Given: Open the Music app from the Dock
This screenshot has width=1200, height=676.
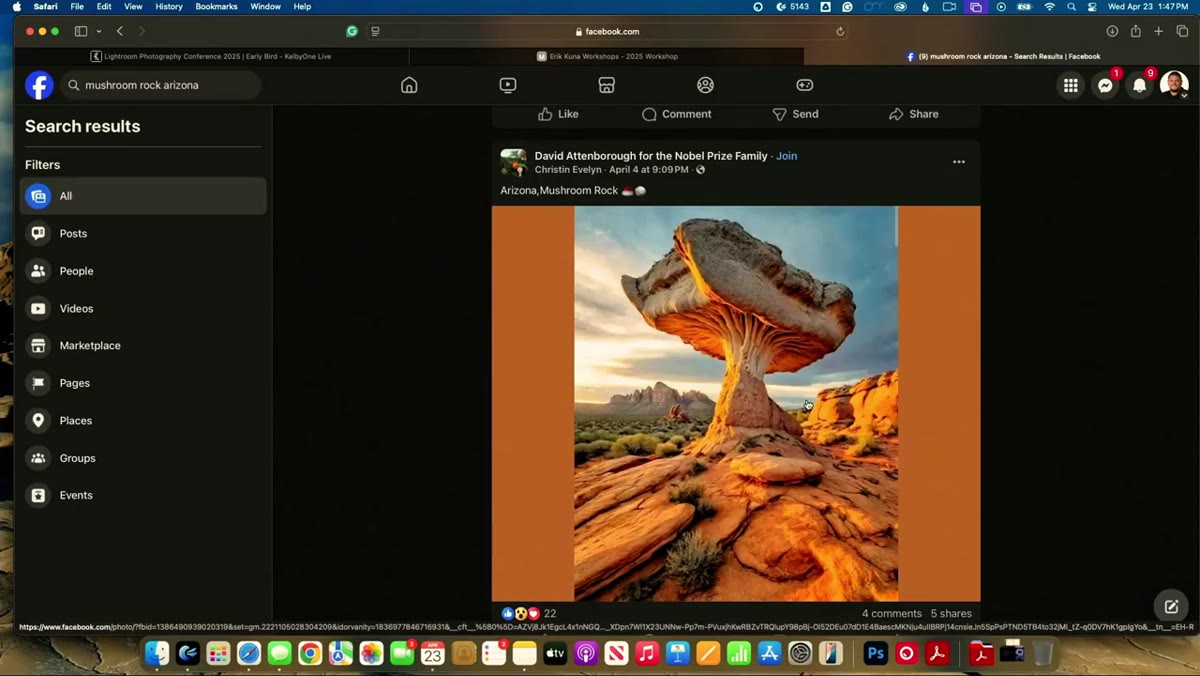Looking at the screenshot, I should (x=647, y=654).
